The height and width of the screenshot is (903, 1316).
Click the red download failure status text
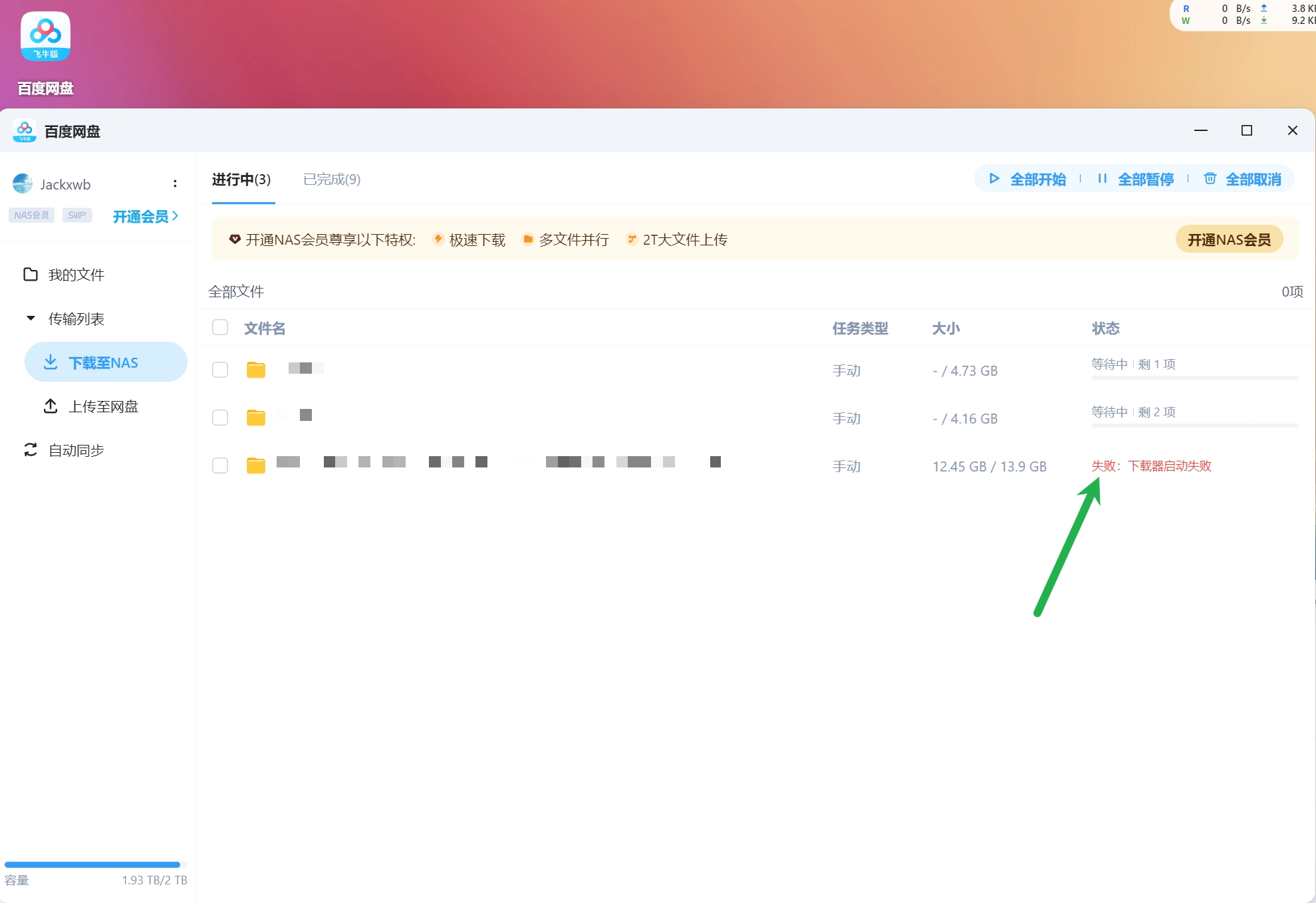[1151, 466]
